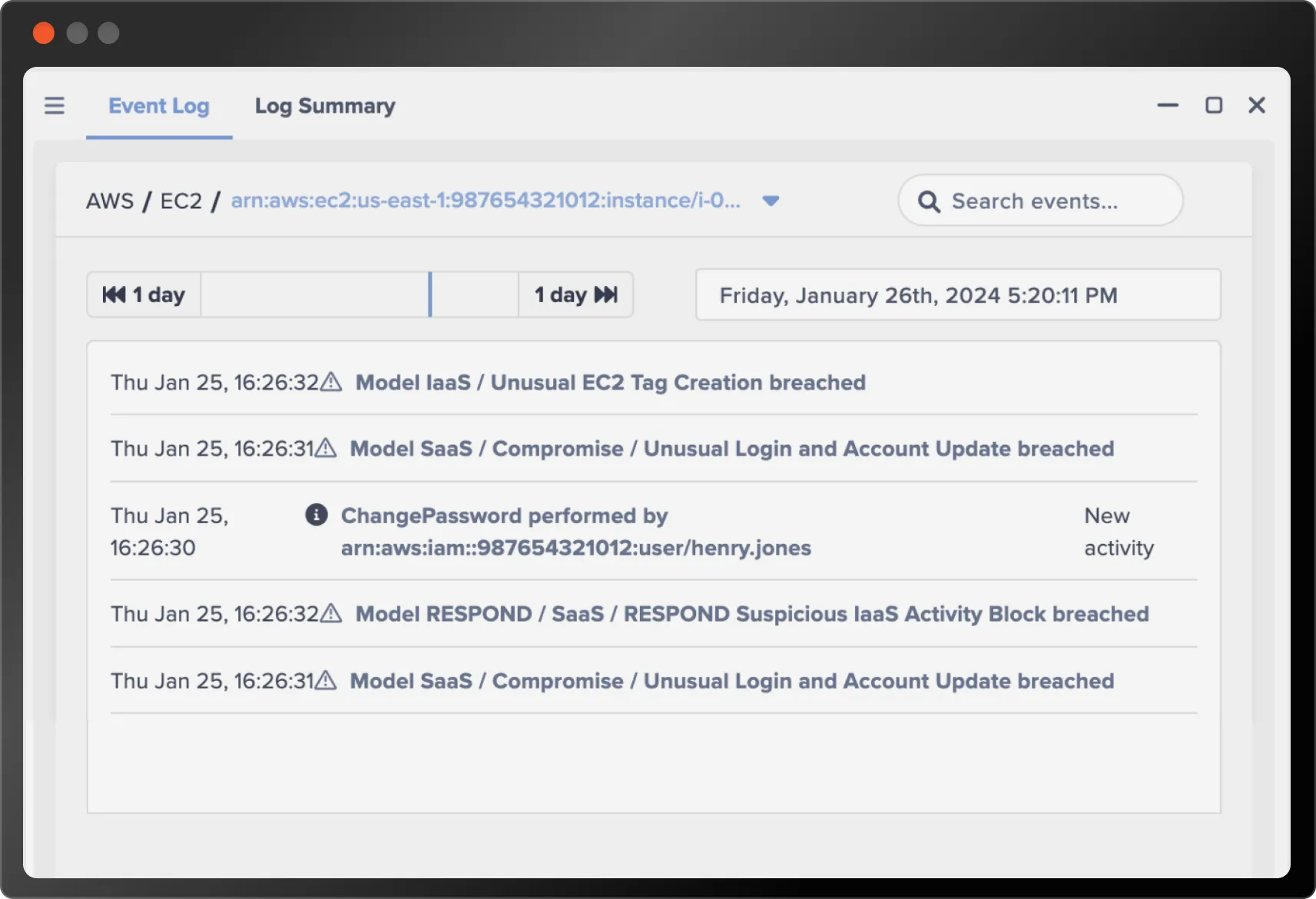
Task: Maximize the Event Log panel
Action: 1214,105
